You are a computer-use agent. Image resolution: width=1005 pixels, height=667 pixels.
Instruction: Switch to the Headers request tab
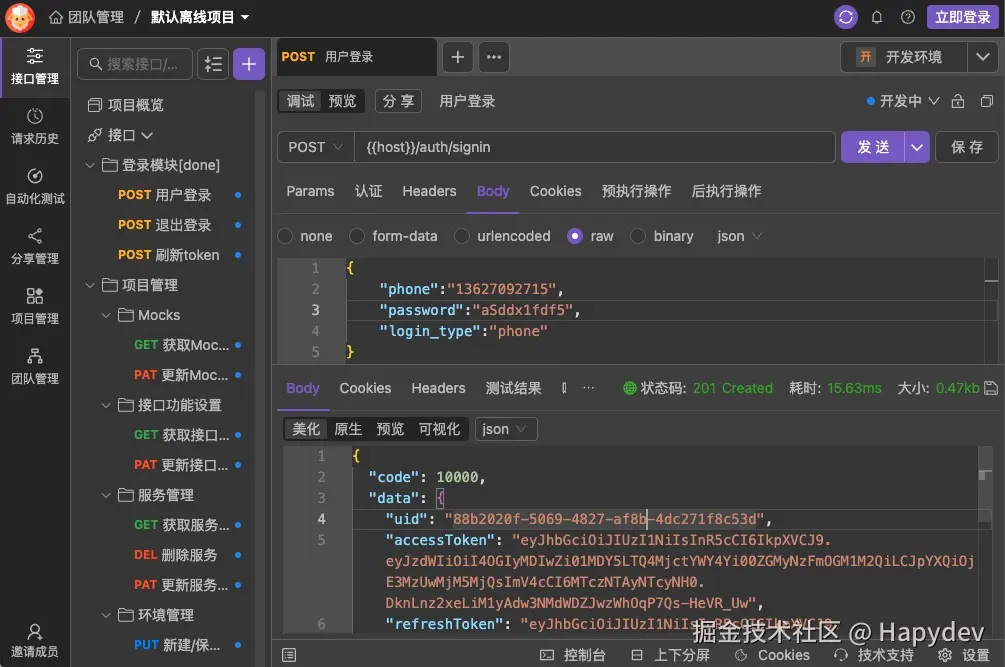429,191
